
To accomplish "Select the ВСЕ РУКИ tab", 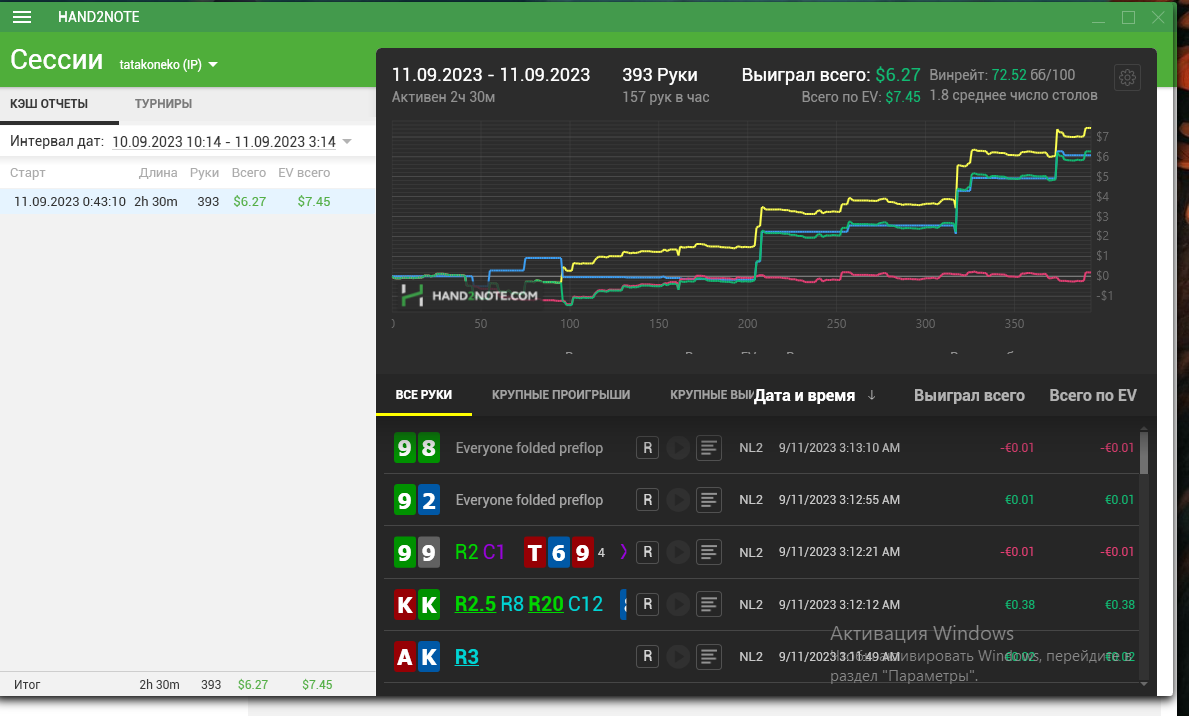I will click(424, 394).
